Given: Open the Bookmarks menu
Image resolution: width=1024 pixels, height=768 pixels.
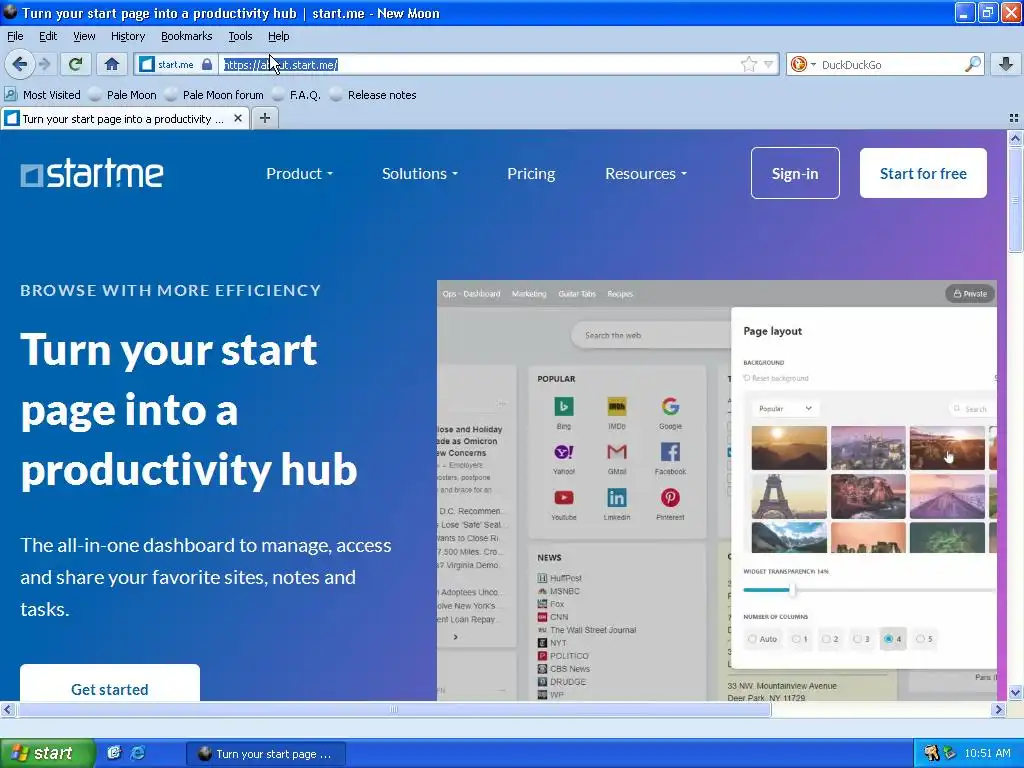Looking at the screenshot, I should [186, 36].
